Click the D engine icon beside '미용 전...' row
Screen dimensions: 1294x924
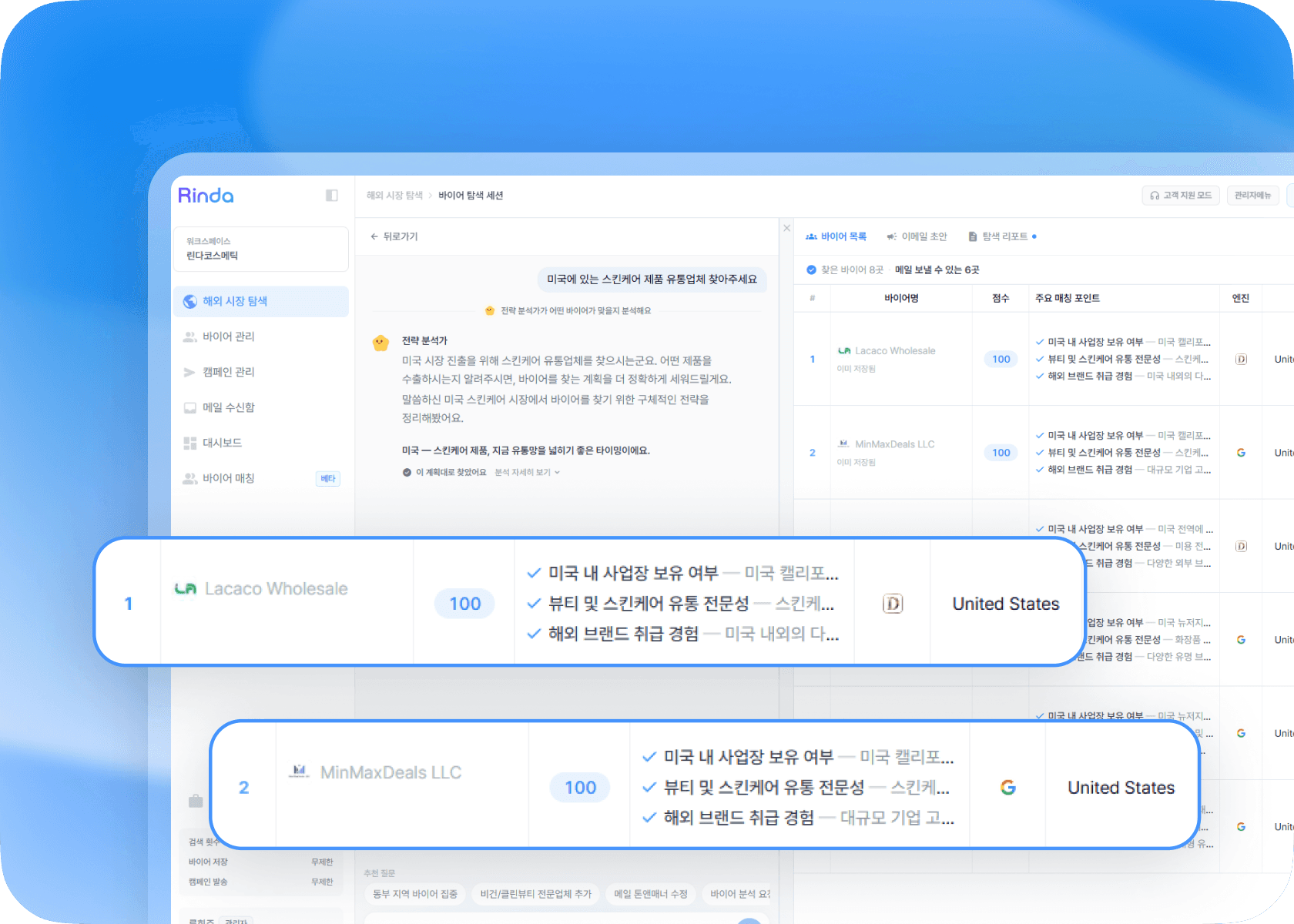[x=1241, y=546]
